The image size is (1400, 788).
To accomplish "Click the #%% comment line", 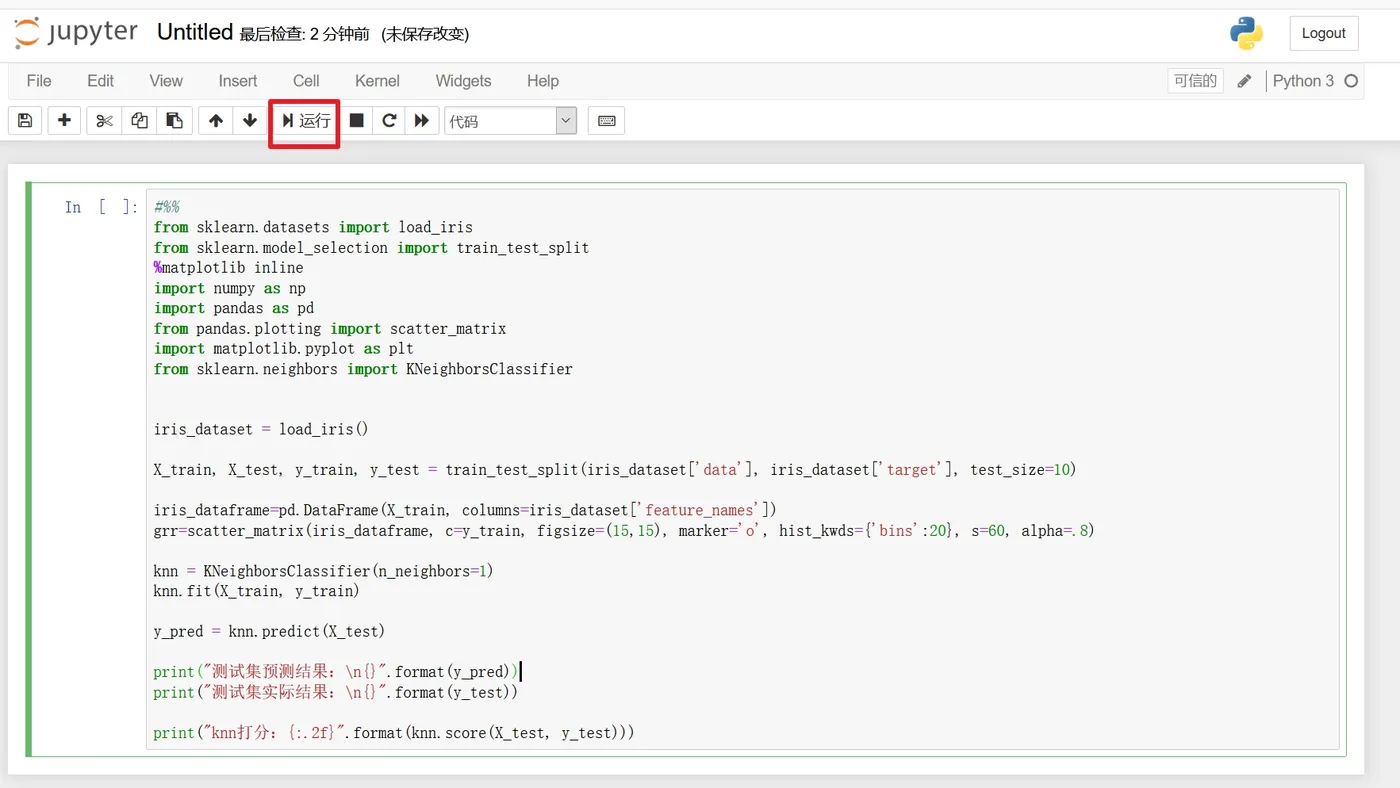I will (x=166, y=207).
